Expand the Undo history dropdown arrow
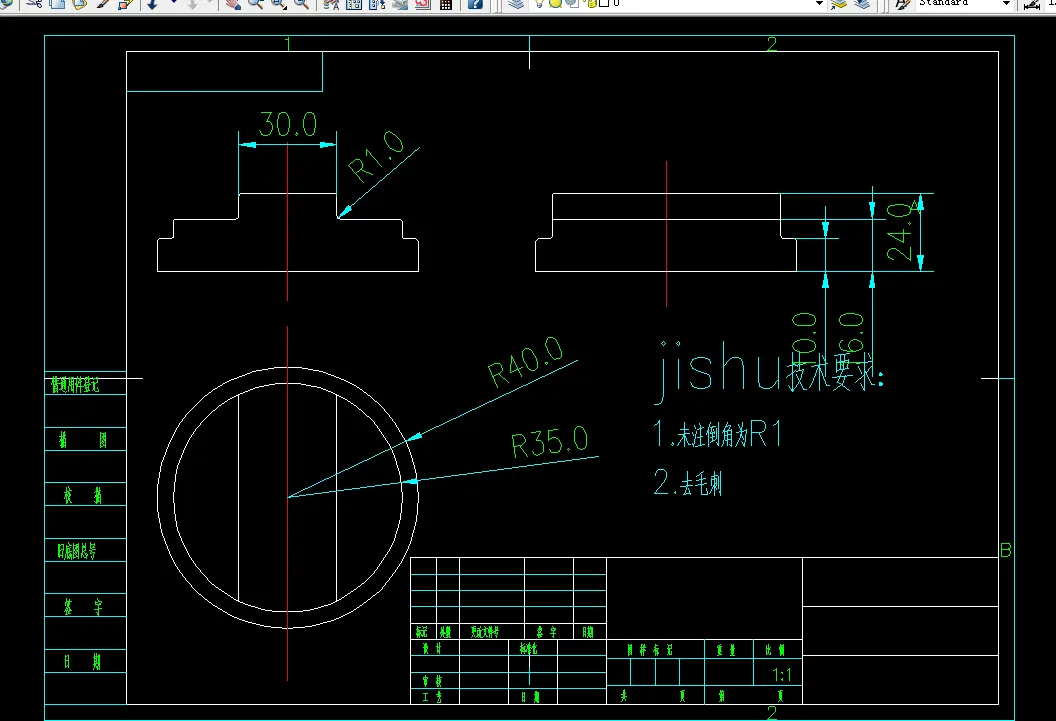 (174, 3)
